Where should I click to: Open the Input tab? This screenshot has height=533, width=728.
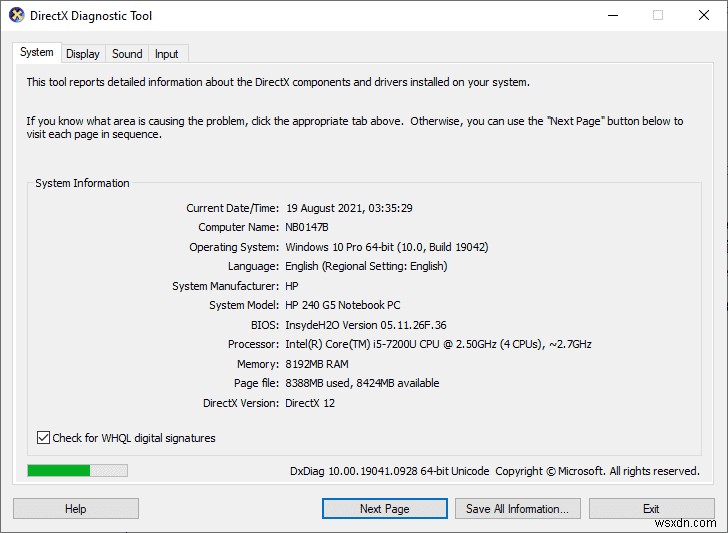pos(167,54)
